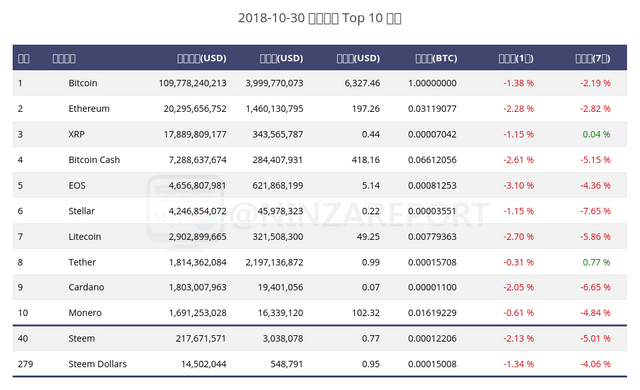Click the Litecoin name cell
The image size is (640, 390).
click(84, 237)
